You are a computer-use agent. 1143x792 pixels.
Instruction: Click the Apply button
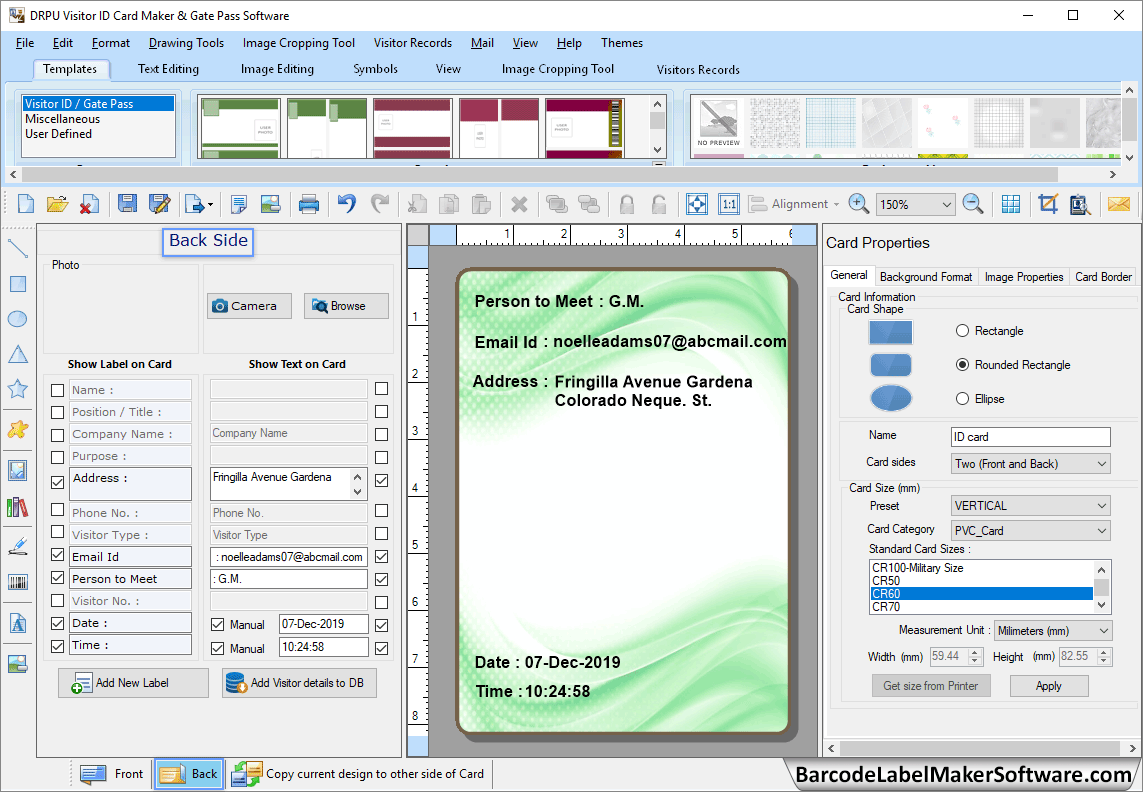point(1048,686)
